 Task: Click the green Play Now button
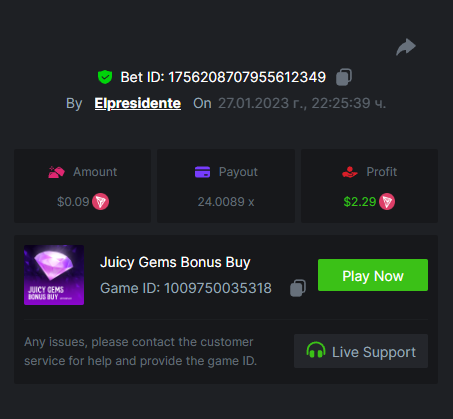click(x=373, y=275)
